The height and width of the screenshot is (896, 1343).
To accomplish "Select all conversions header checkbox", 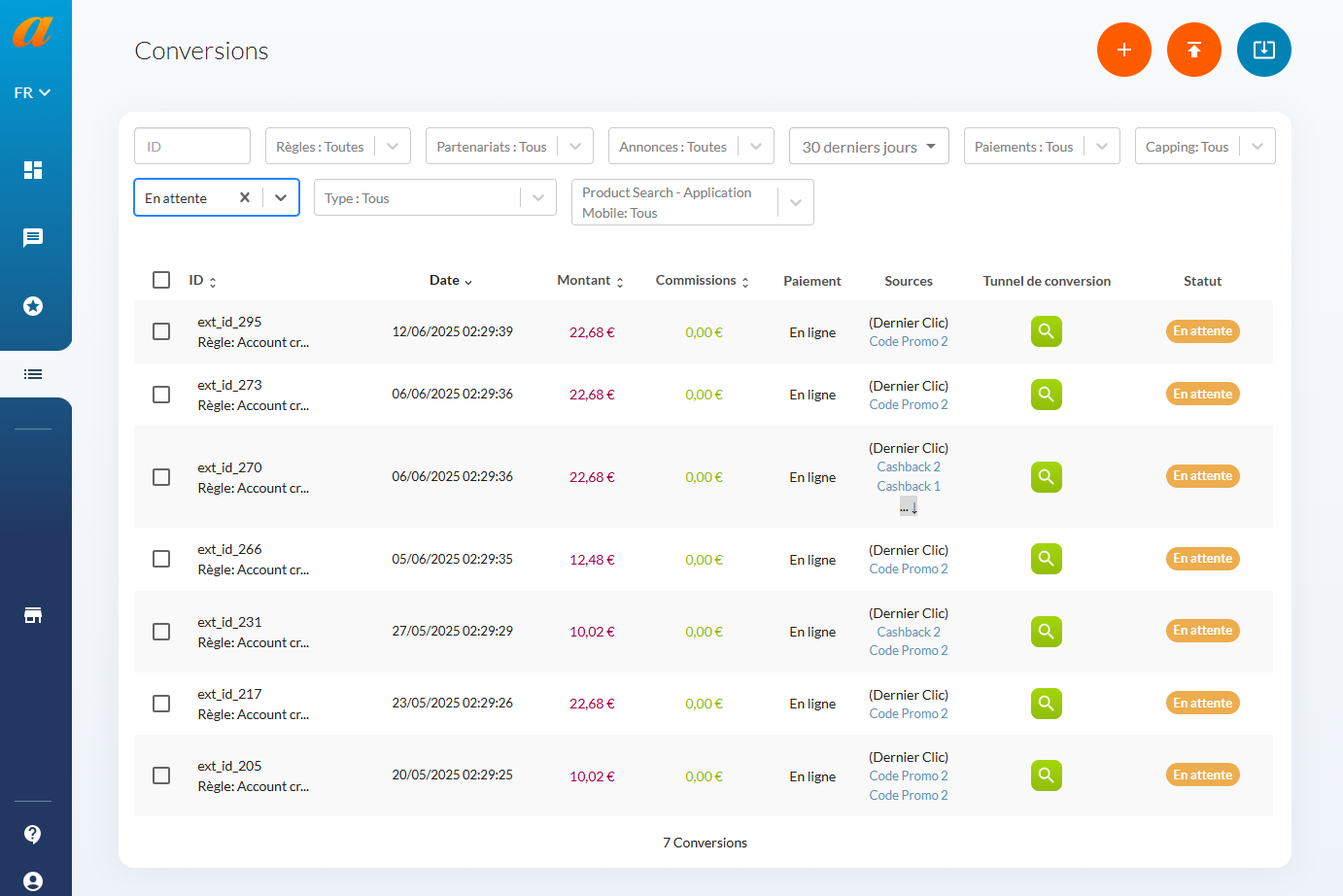I will (161, 280).
